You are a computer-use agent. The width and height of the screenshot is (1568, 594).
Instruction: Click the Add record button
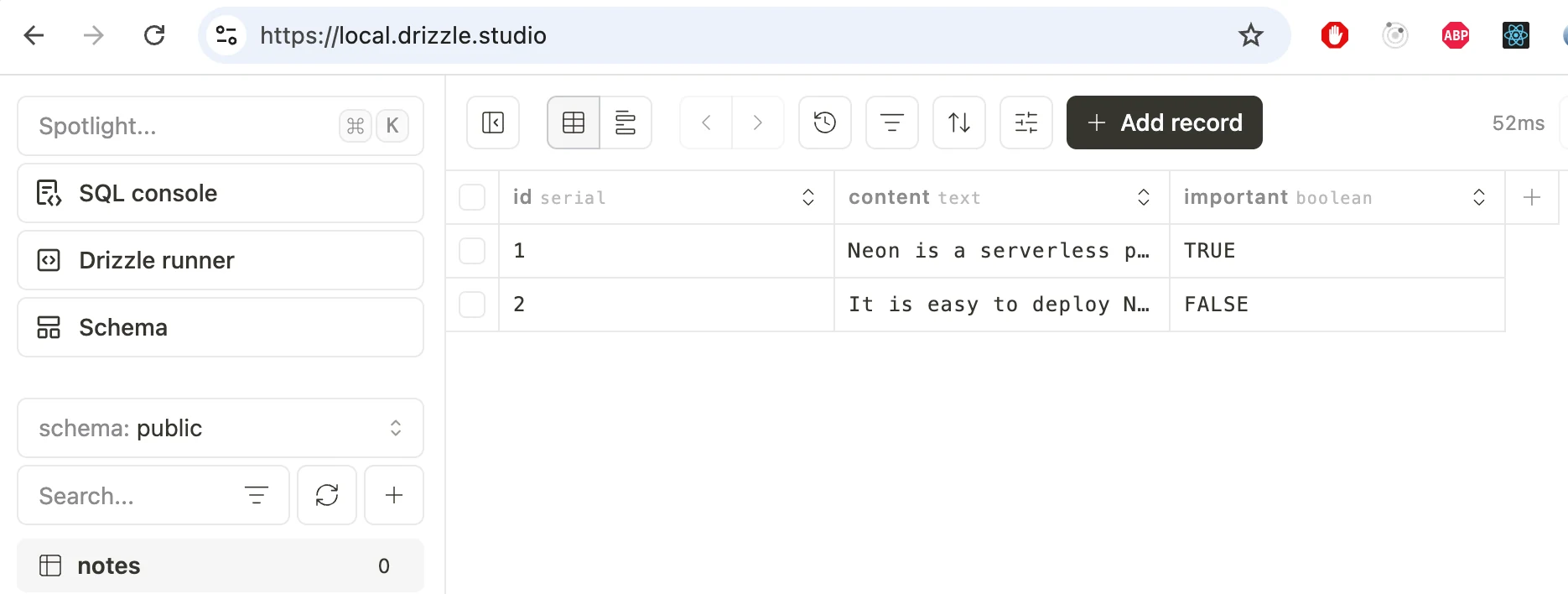tap(1165, 122)
